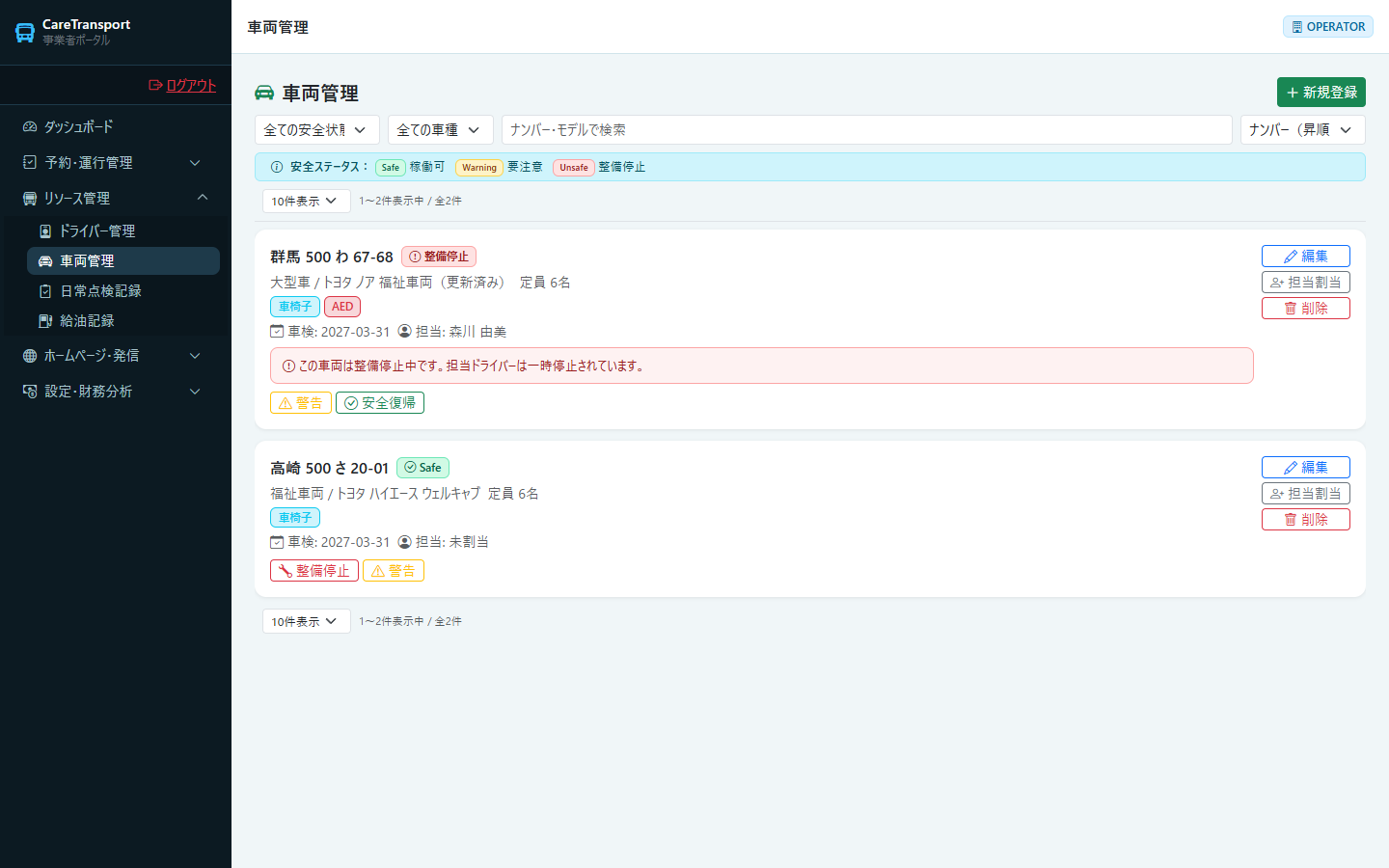Click the info icon beside 安全ステータス
The image size is (1389, 868).
pos(277,167)
